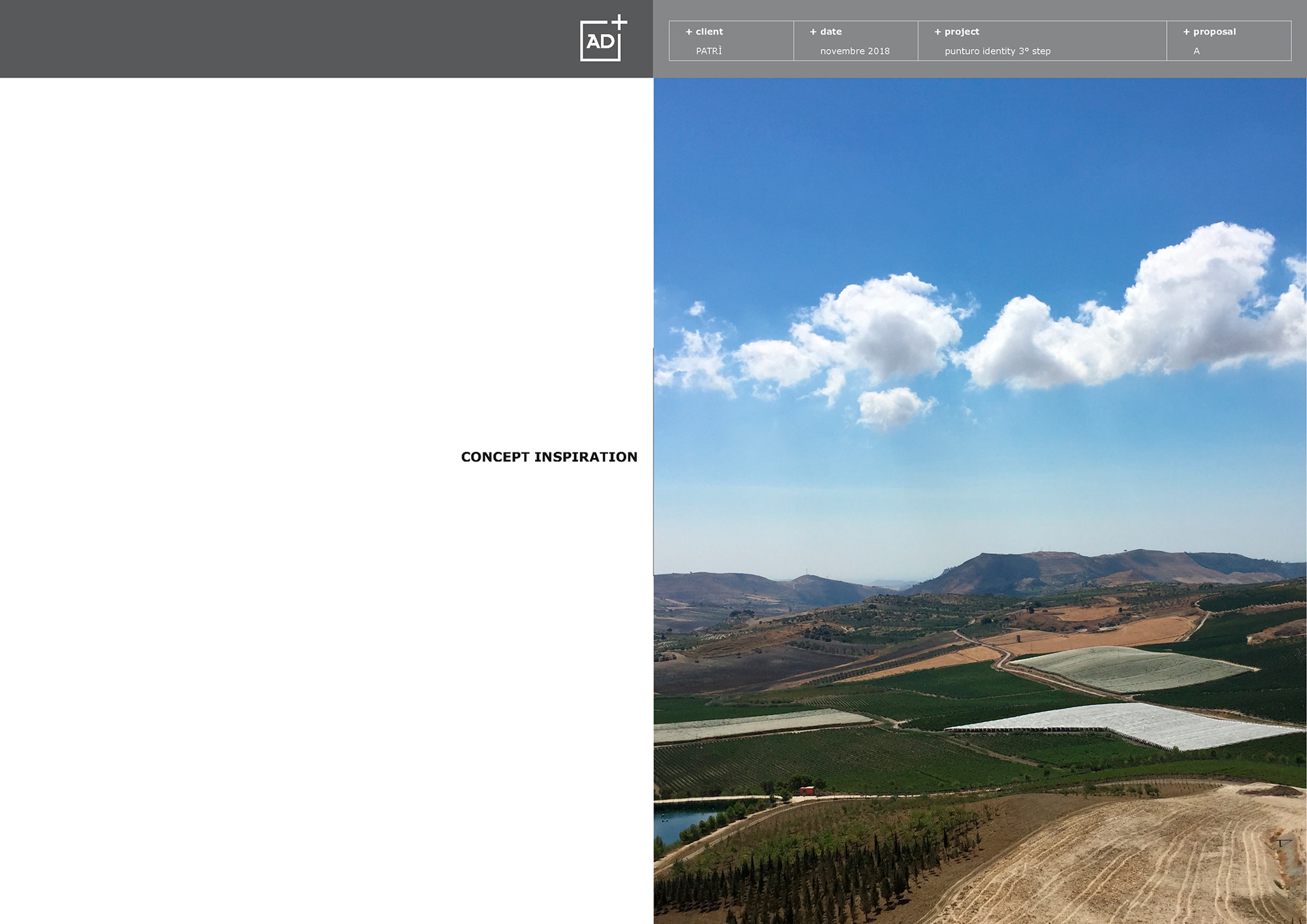
Task: Click the AD+ logo in the header
Action: click(603, 38)
